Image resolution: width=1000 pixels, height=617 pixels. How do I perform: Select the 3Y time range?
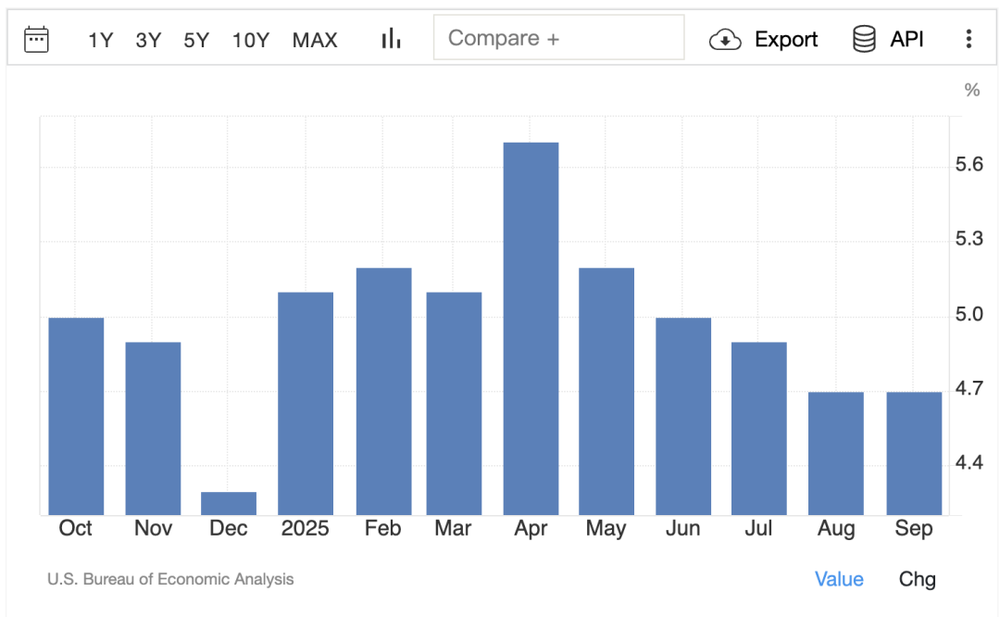(x=148, y=40)
